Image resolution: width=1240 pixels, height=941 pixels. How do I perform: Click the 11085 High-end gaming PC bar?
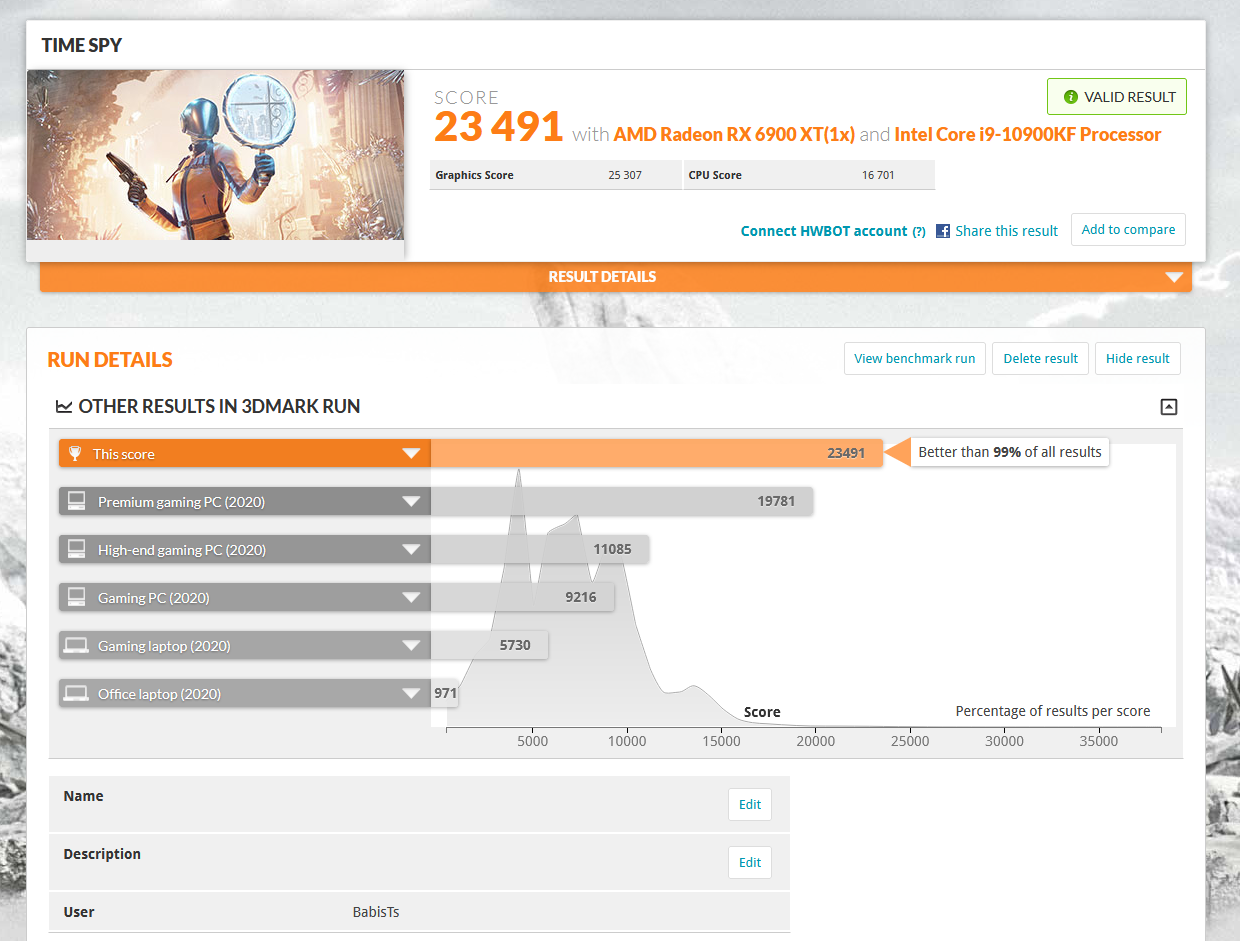point(539,549)
